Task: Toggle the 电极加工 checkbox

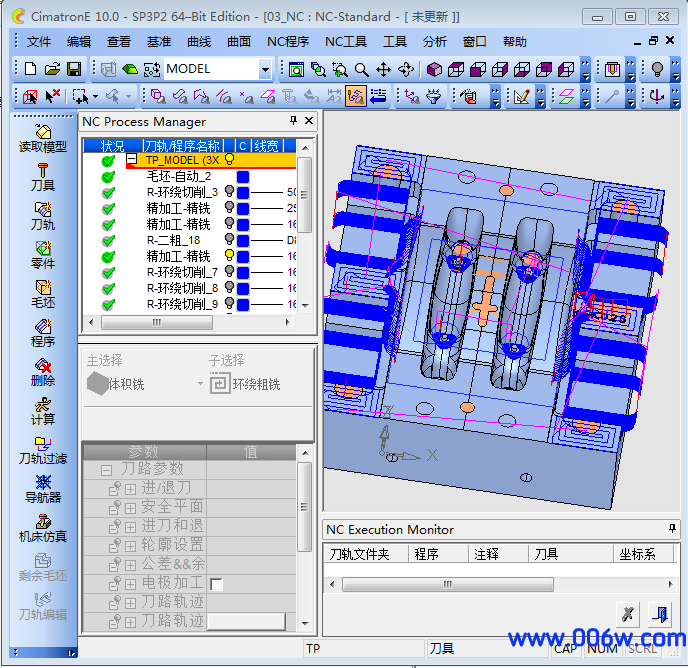Action: point(216,584)
